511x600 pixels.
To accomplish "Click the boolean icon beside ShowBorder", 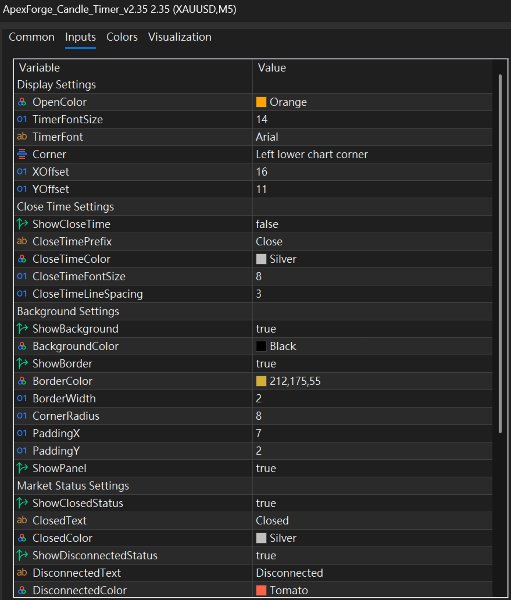I will coord(22,364).
